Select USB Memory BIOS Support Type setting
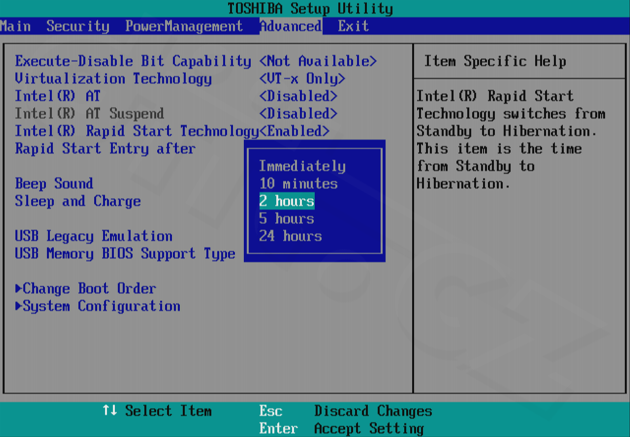 (x=125, y=253)
